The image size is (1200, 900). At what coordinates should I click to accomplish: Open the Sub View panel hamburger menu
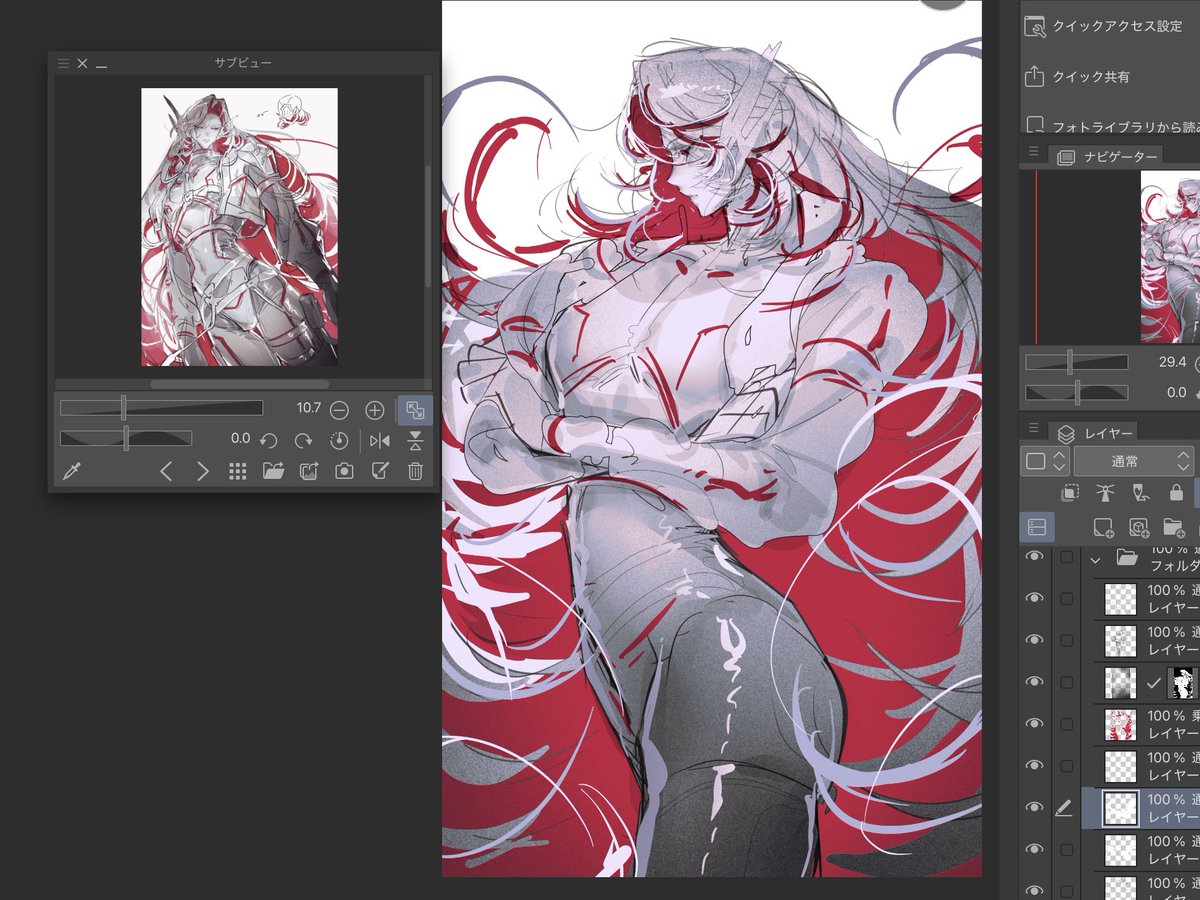pos(63,63)
